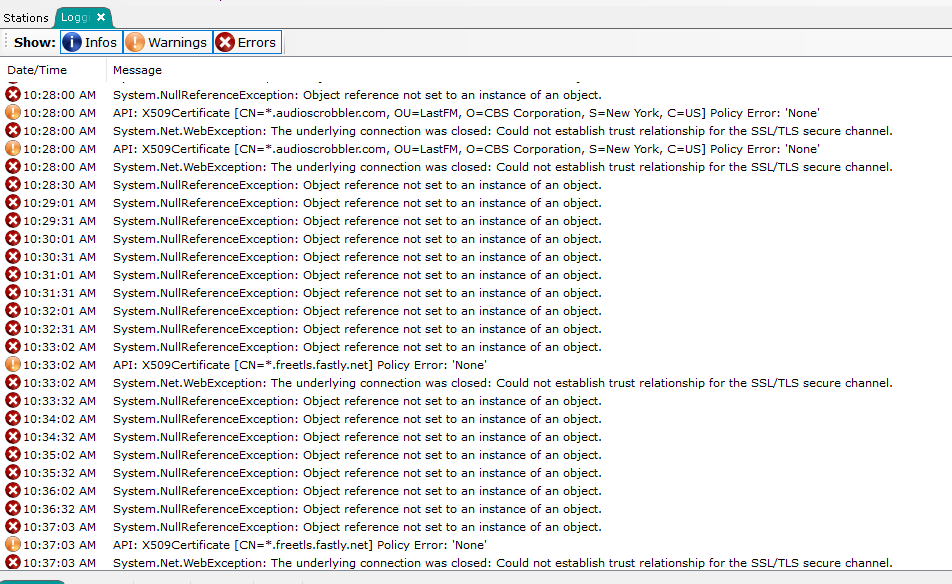Toggle the Infos filter button

91,42
